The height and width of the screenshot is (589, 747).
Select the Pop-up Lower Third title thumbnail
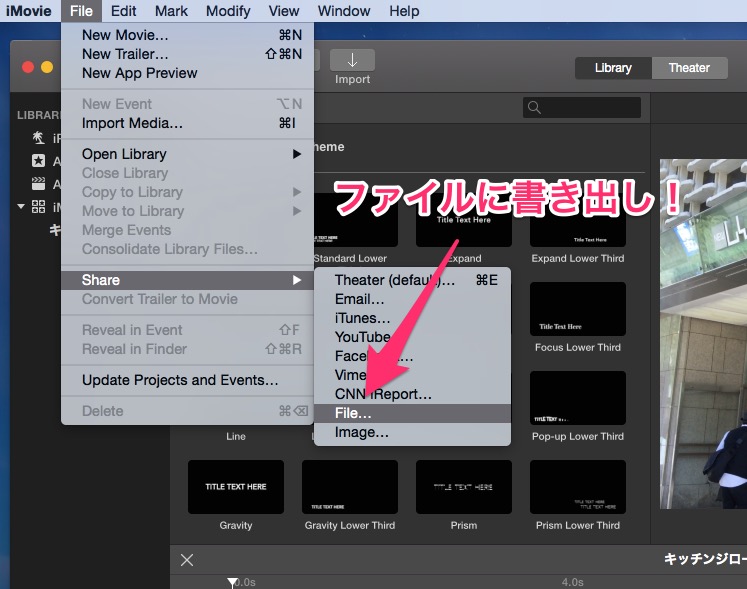point(578,398)
